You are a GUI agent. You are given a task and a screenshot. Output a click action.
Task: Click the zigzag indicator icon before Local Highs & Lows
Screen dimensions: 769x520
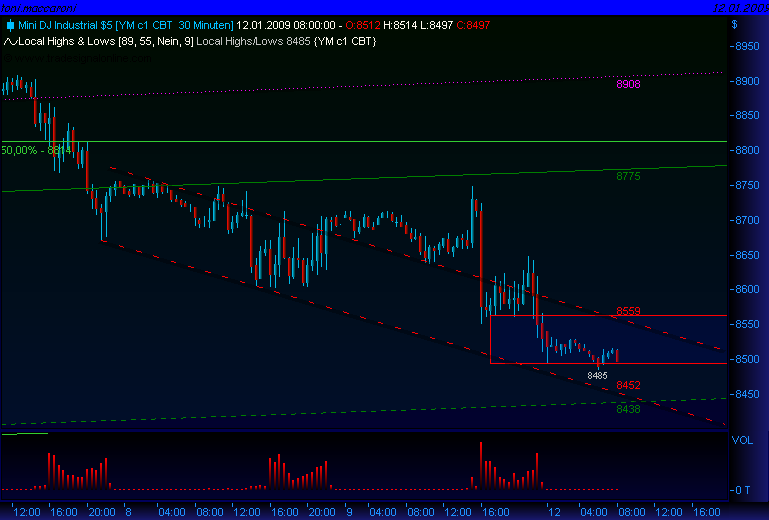[x=10, y=42]
